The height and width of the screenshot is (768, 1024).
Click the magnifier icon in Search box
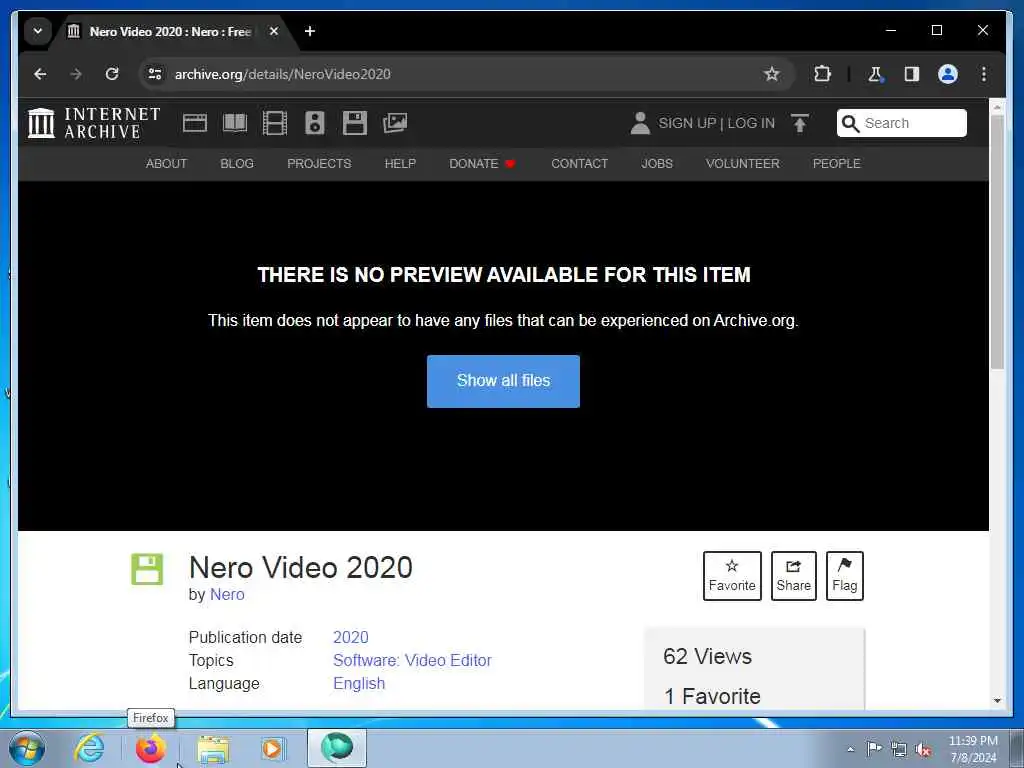click(x=850, y=123)
